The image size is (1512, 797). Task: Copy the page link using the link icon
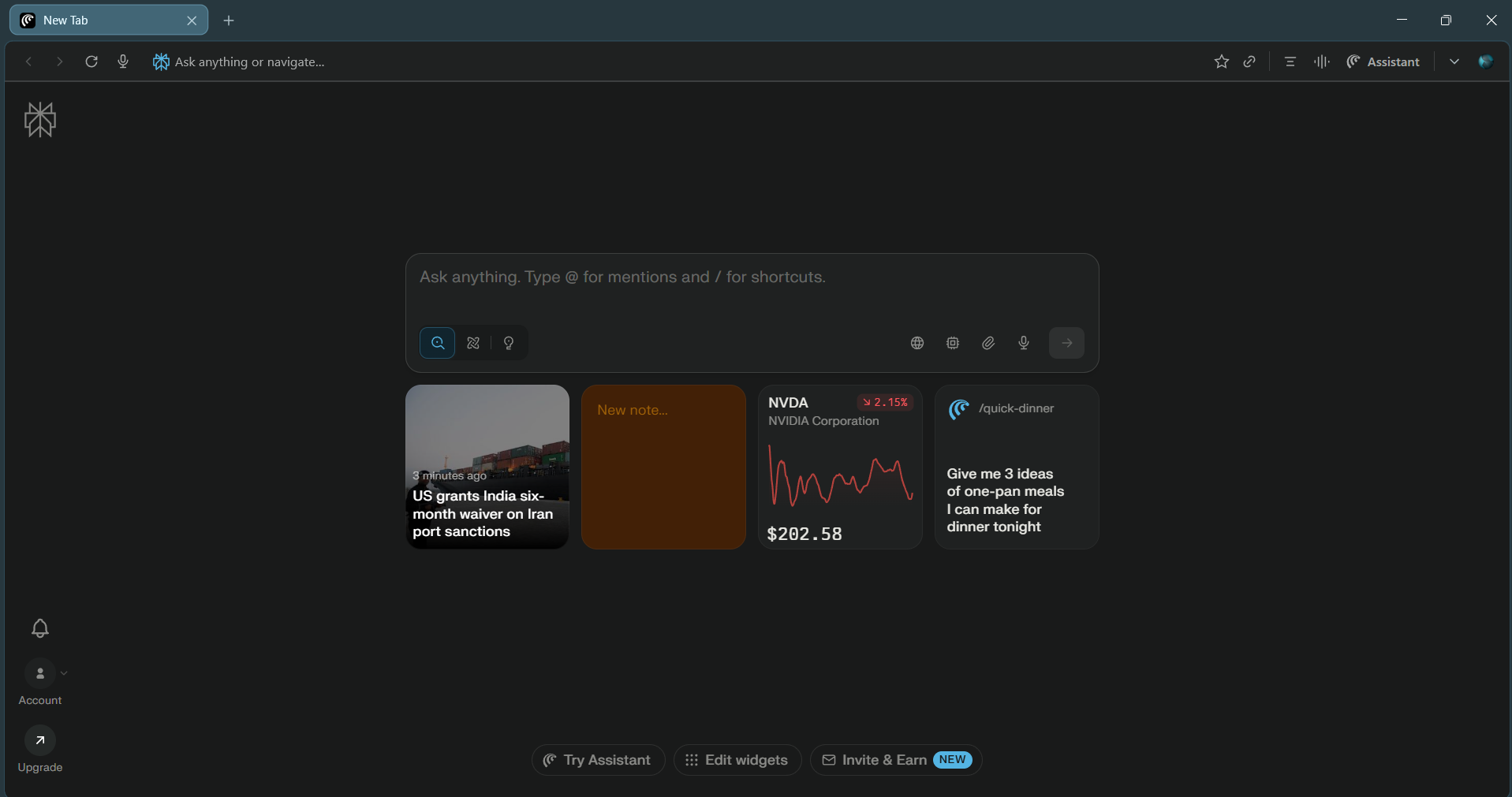[x=1249, y=61]
